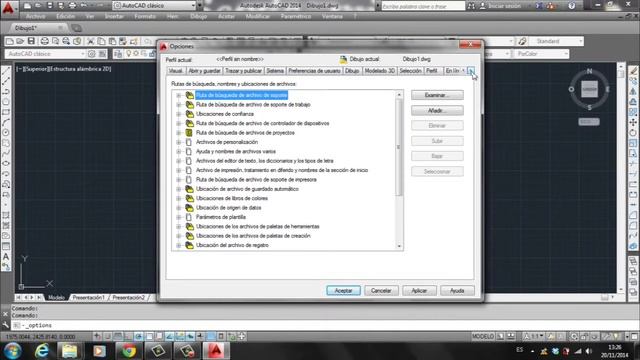640x360 pixels.
Task: Toggle Infer Constraints in the status bar
Action: [97, 336]
